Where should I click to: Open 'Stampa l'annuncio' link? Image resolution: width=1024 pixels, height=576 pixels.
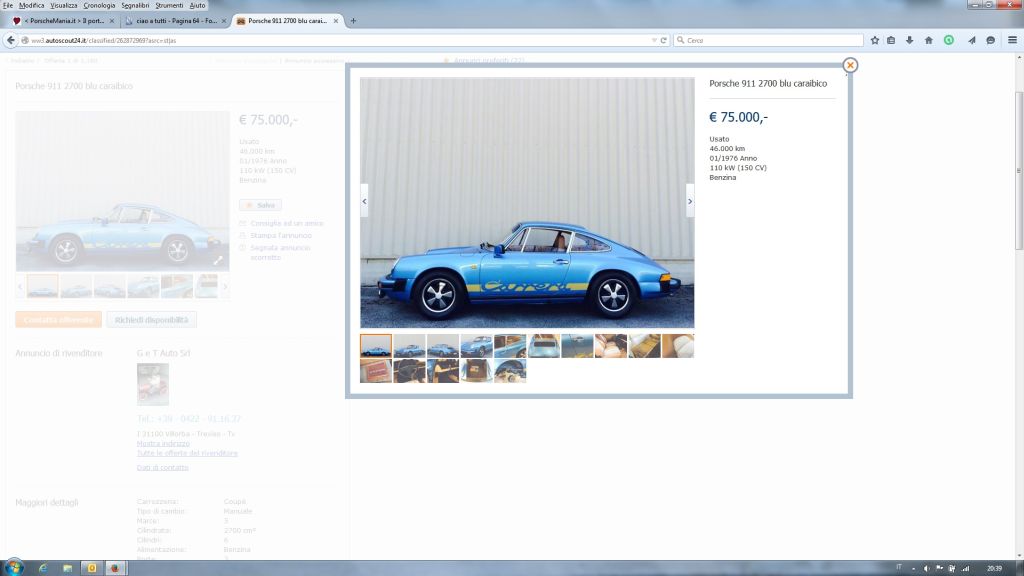281,236
